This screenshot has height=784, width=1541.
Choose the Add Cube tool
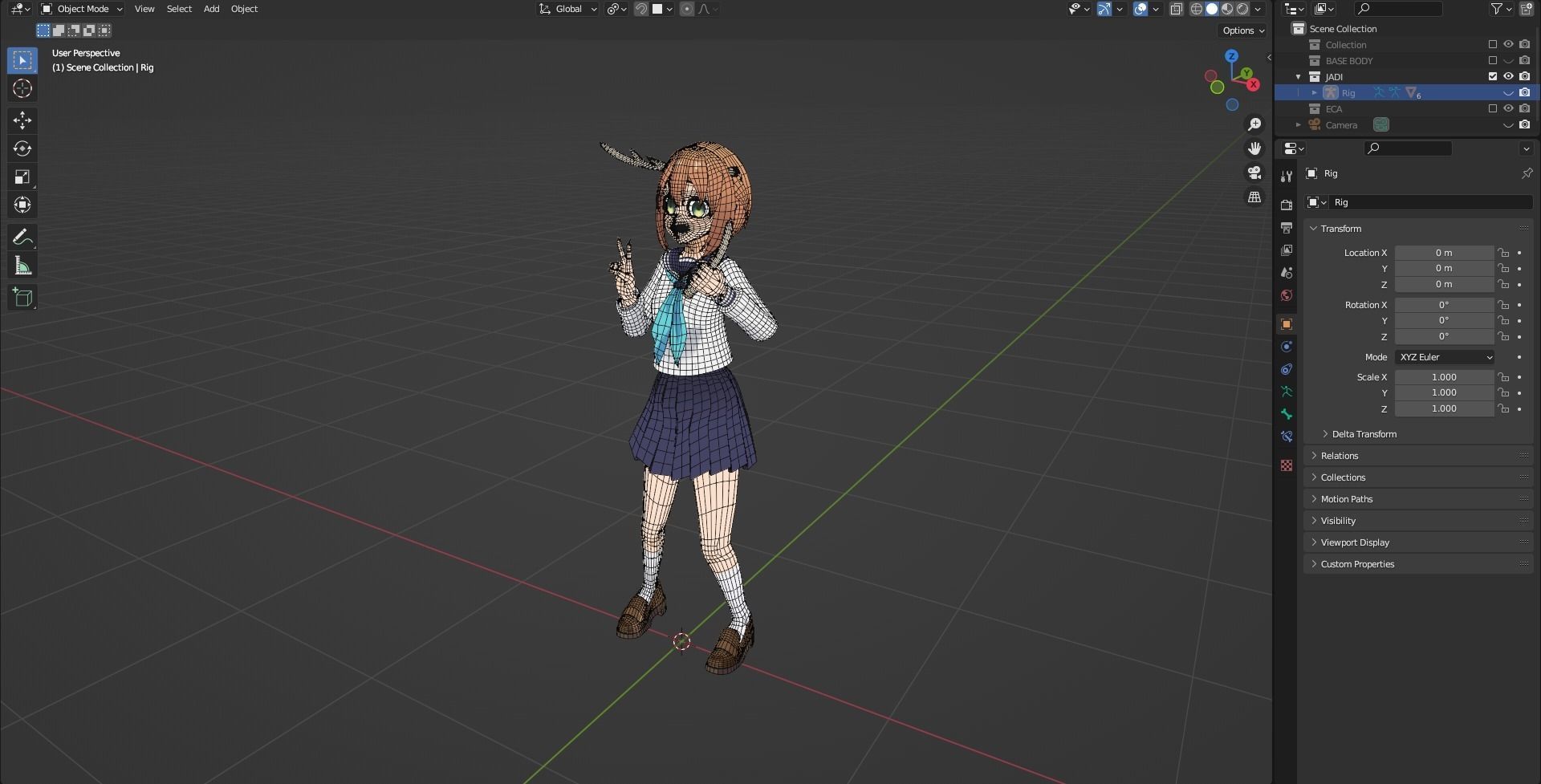coord(22,297)
